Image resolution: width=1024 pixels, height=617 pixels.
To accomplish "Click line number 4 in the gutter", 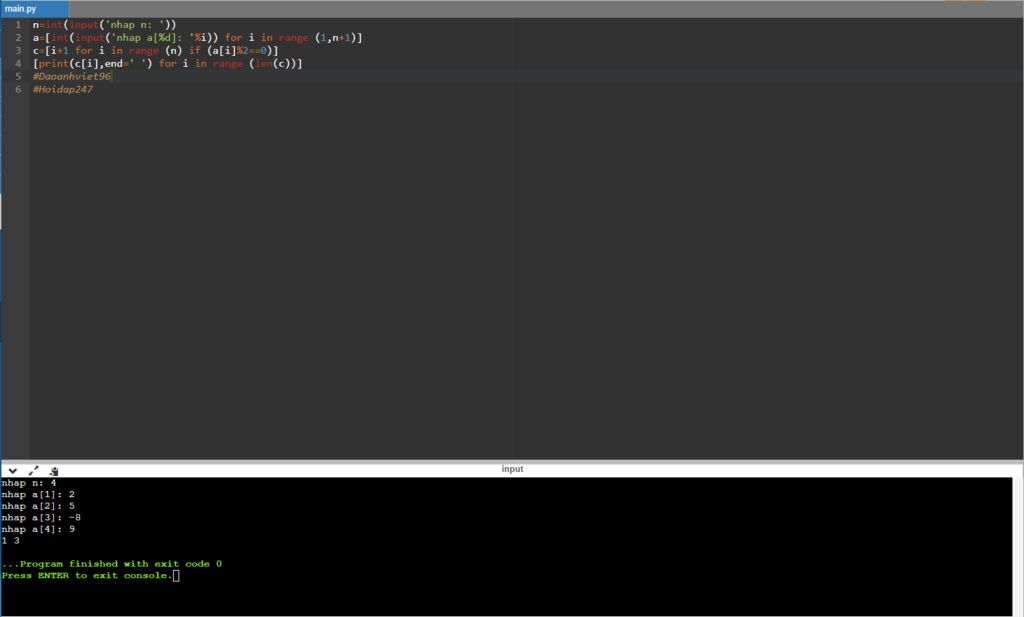I will click(x=18, y=63).
